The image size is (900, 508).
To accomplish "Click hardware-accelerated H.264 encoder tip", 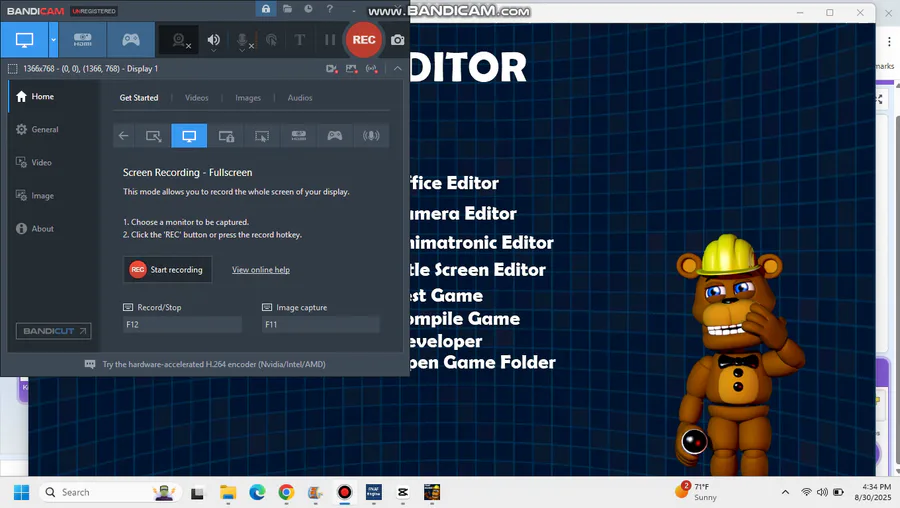I will [214, 364].
